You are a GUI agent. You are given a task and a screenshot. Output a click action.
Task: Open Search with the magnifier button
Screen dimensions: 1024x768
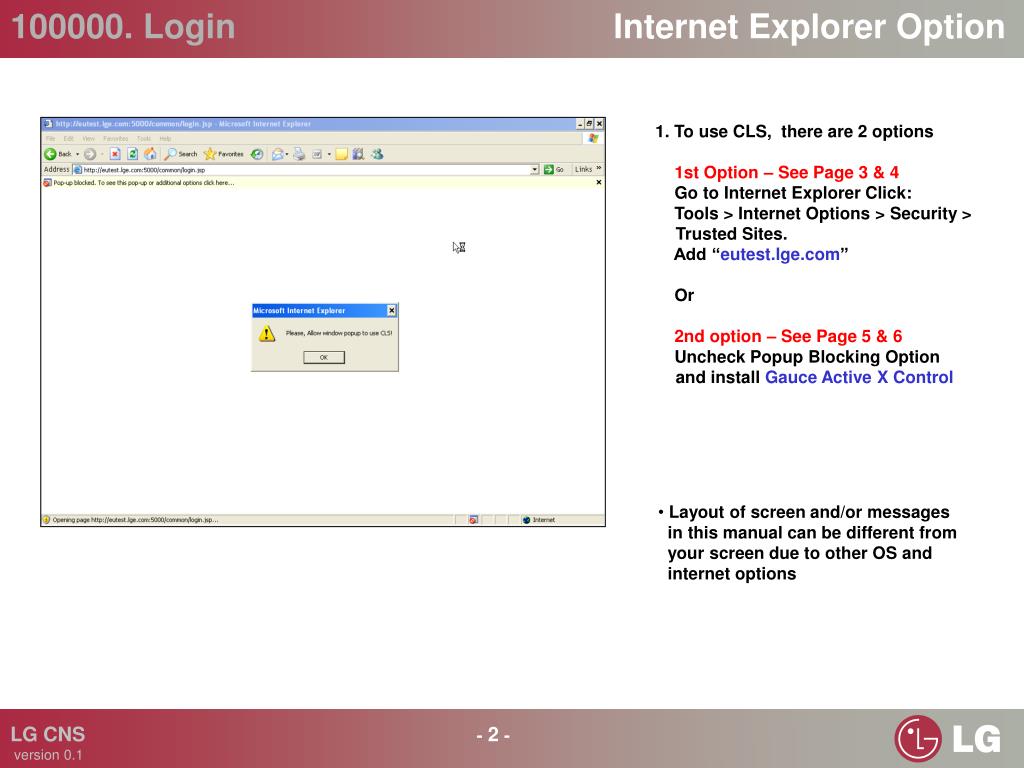(181, 154)
